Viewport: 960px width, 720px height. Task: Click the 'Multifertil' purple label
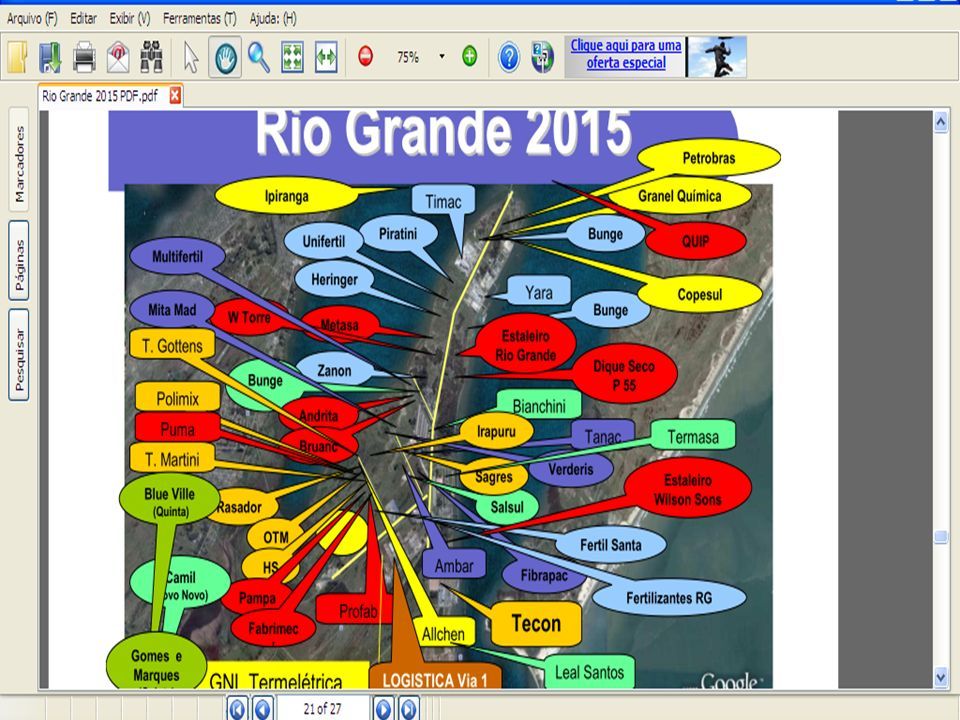click(x=178, y=257)
